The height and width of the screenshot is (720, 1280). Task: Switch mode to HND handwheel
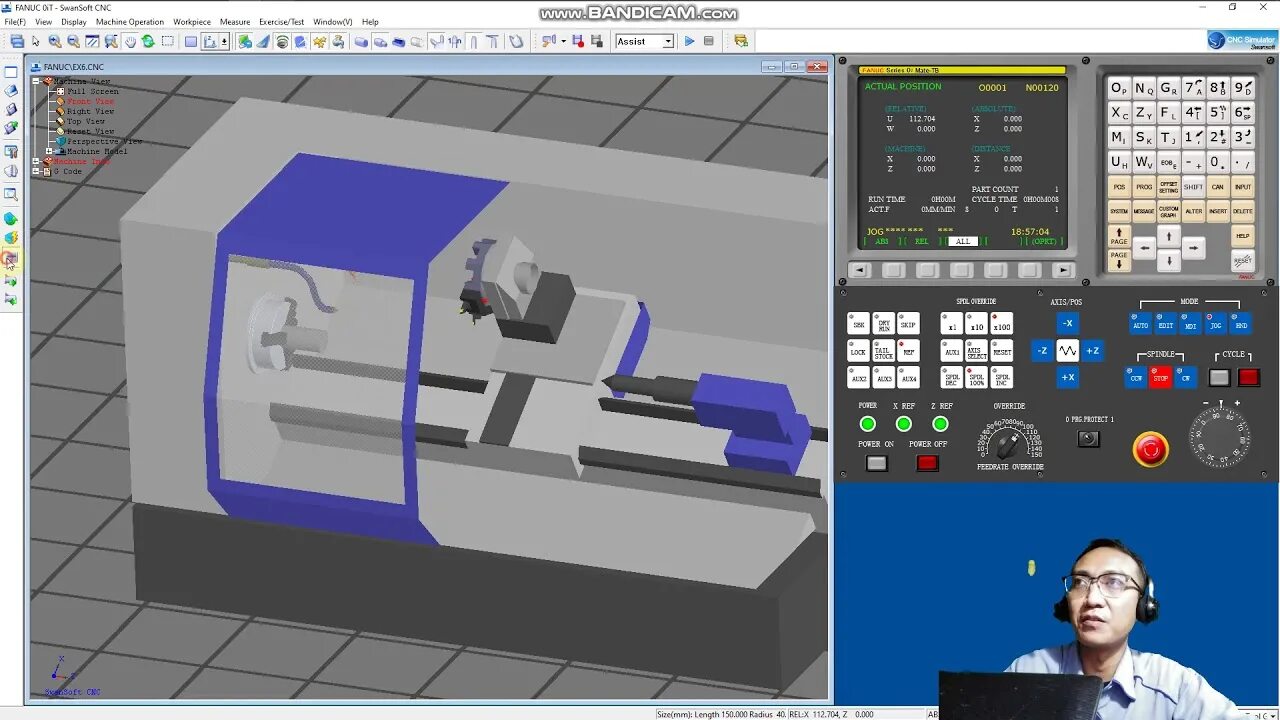[x=1240, y=323]
